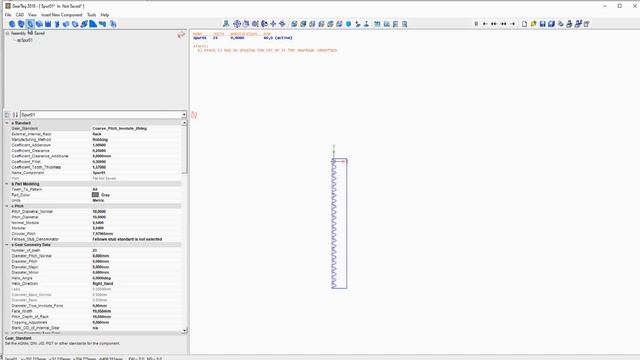Click the Fellows_Stub_Denominator property row
Screen dimensions: 640x360
point(96,239)
